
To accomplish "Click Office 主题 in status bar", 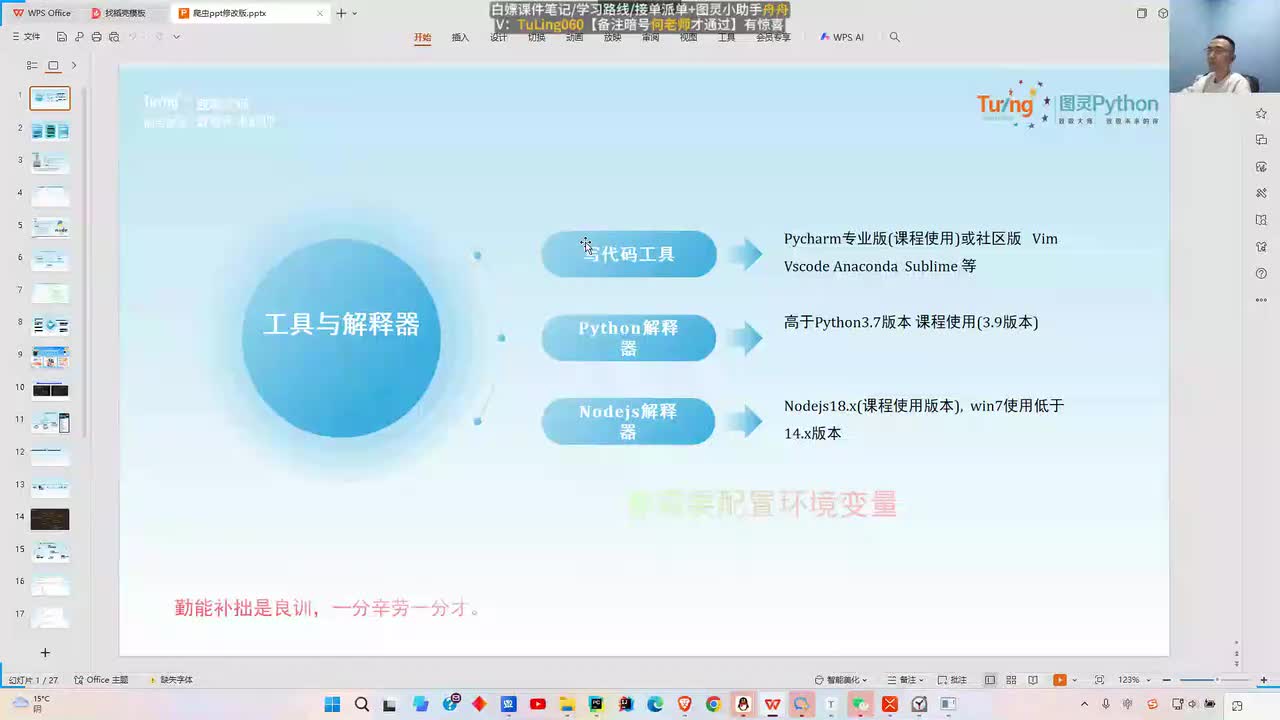I will pyautogui.click(x=101, y=680).
